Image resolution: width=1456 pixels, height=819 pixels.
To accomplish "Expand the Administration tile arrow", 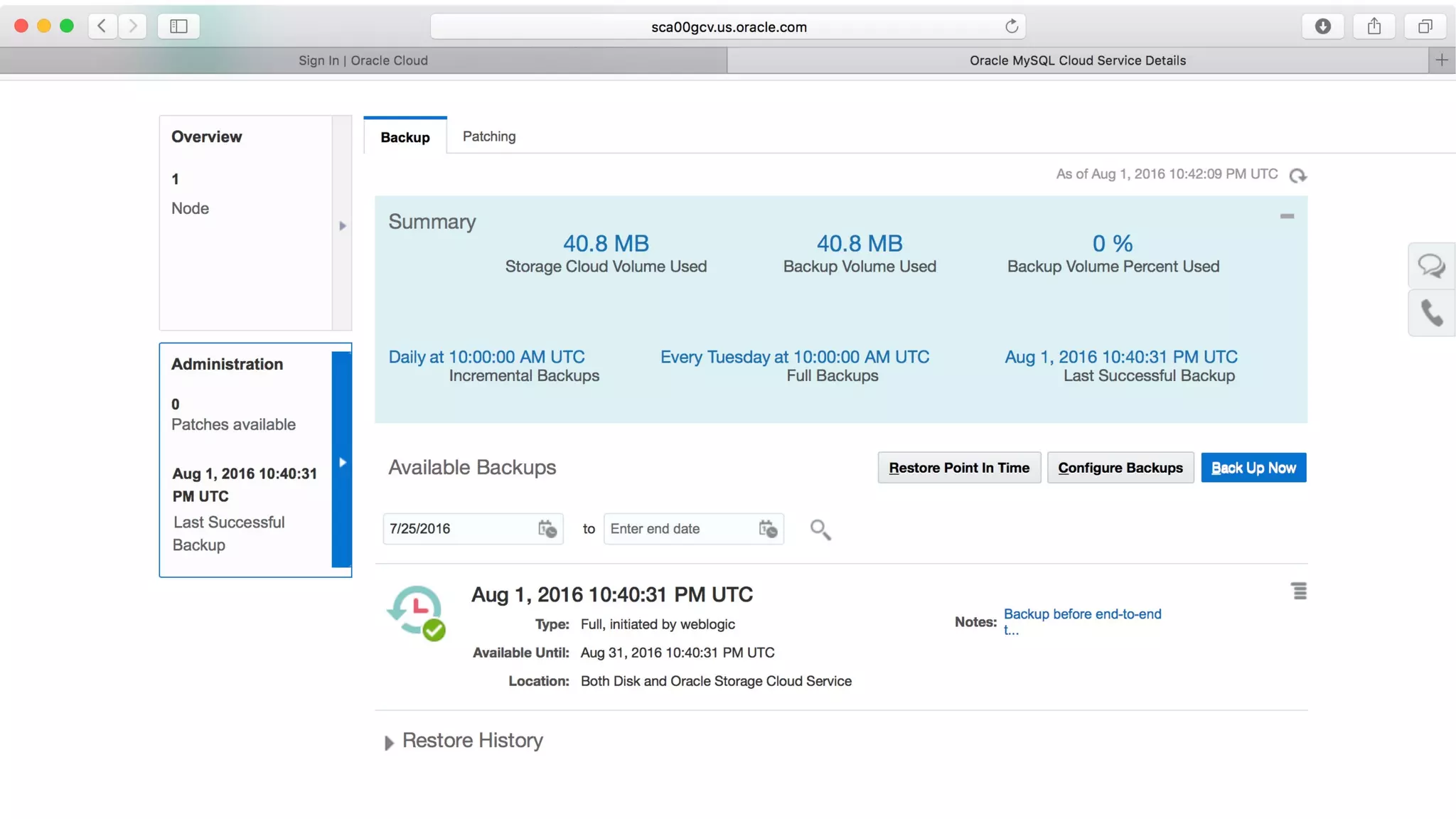I will tap(343, 462).
